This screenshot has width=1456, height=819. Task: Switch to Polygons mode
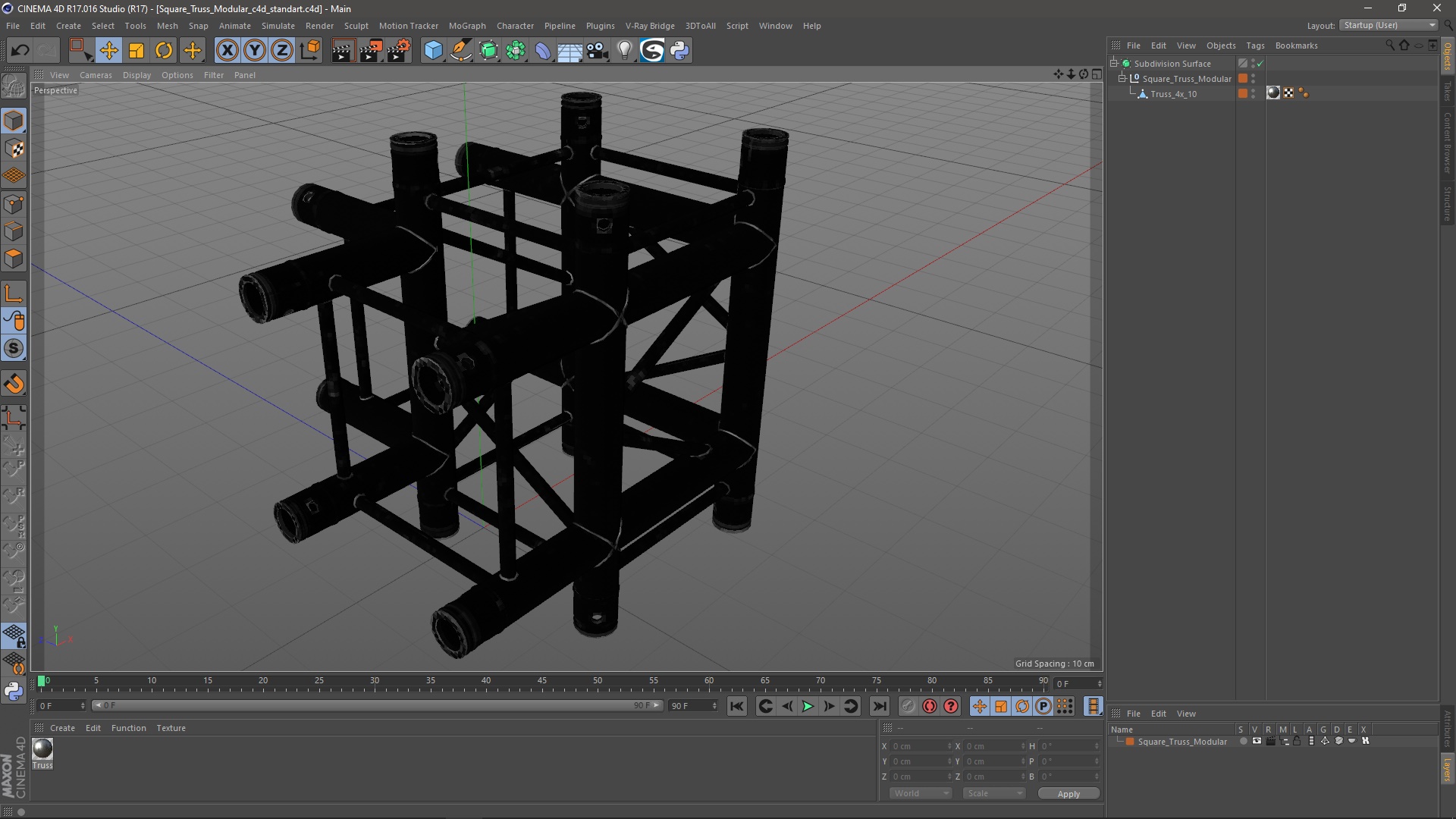point(14,259)
